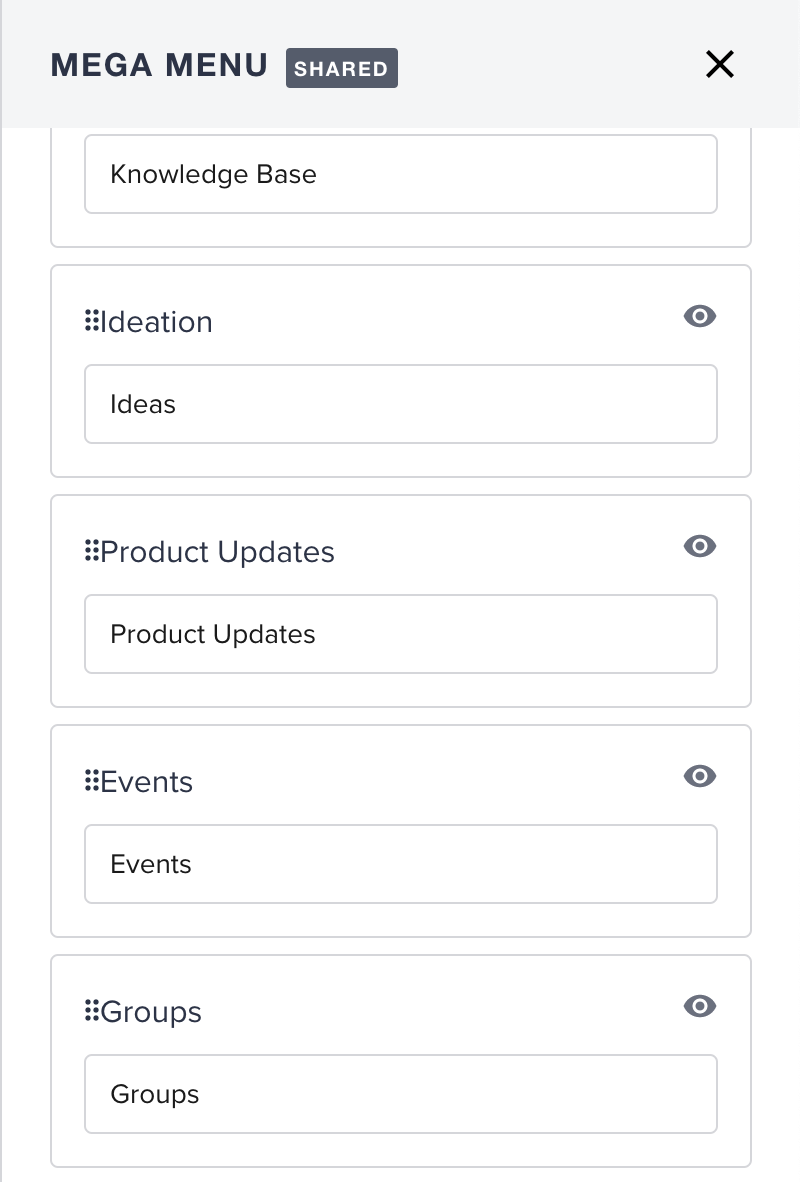Click the Ideation section heading
This screenshot has height=1182, width=800.
click(157, 322)
